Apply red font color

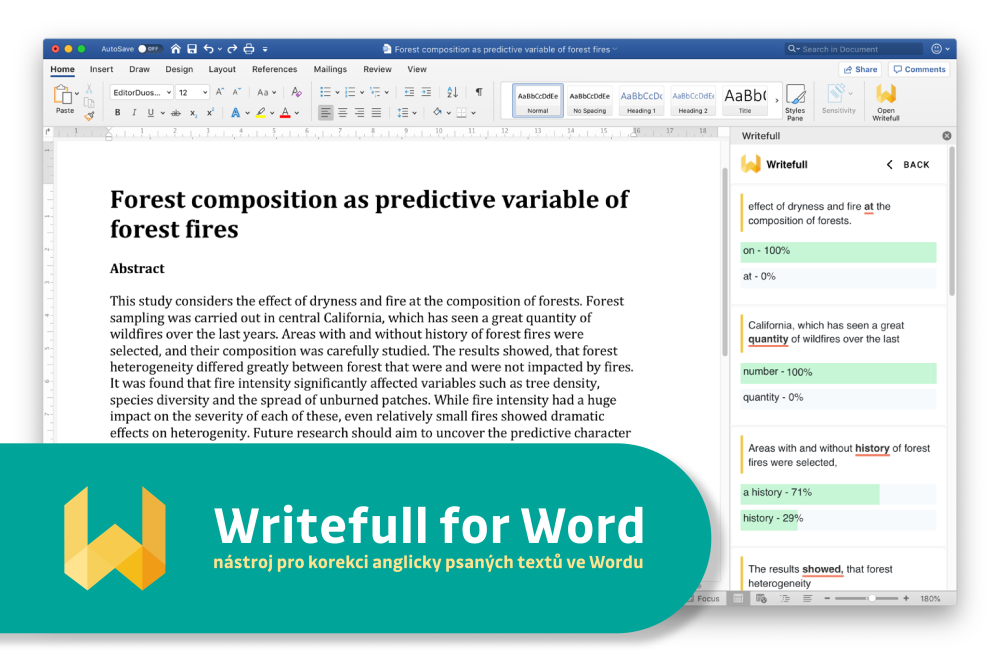(x=285, y=113)
